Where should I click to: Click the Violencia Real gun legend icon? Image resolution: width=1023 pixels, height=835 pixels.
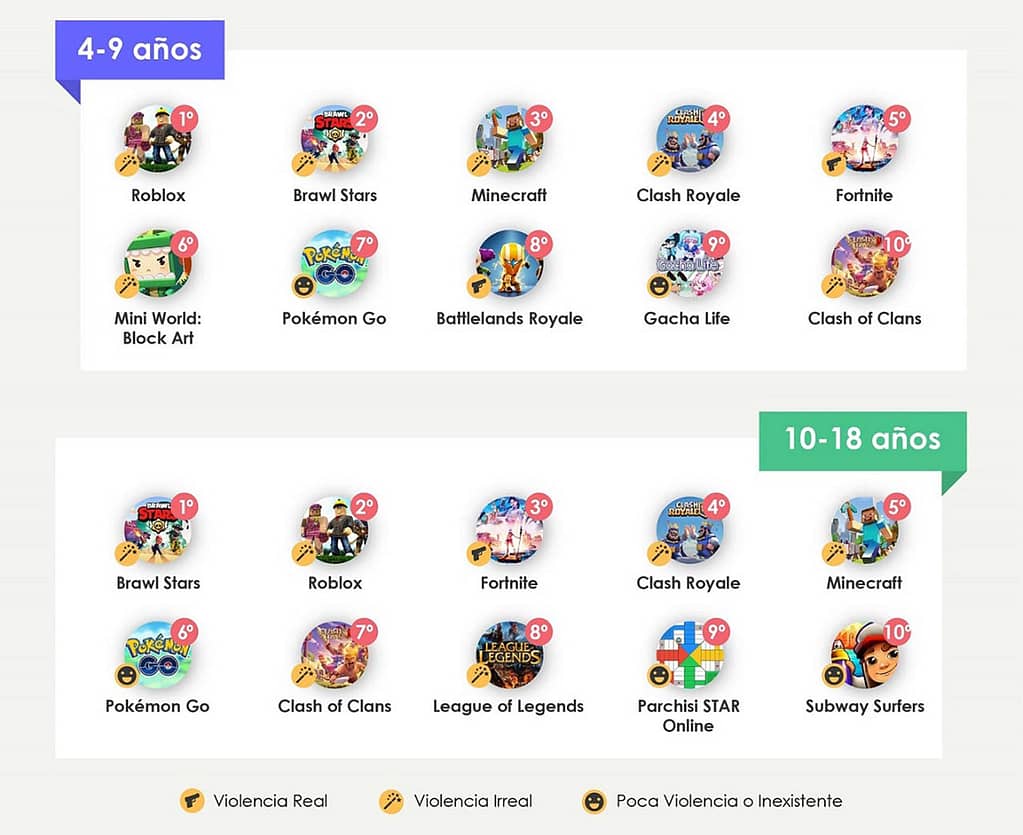[x=191, y=800]
